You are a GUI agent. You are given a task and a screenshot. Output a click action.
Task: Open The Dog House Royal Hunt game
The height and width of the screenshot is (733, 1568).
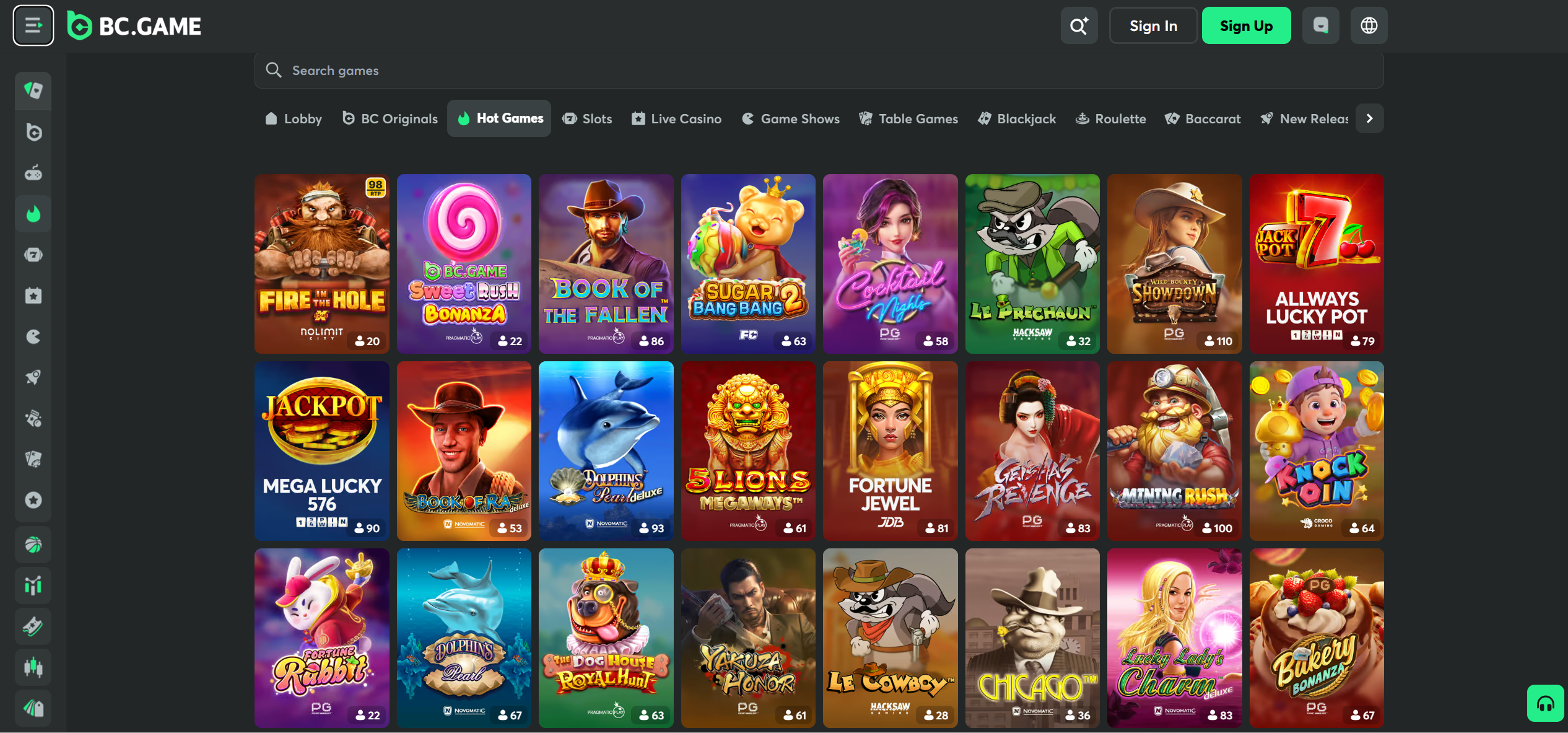pyautogui.click(x=606, y=638)
